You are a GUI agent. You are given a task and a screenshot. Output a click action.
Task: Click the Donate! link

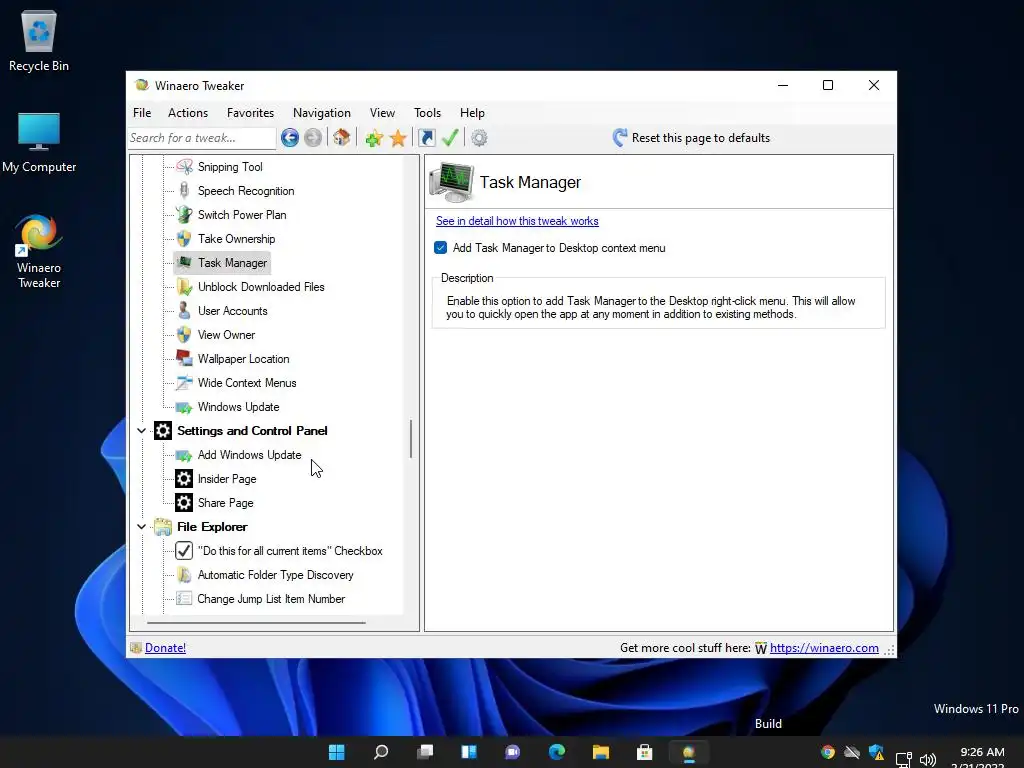coord(165,648)
